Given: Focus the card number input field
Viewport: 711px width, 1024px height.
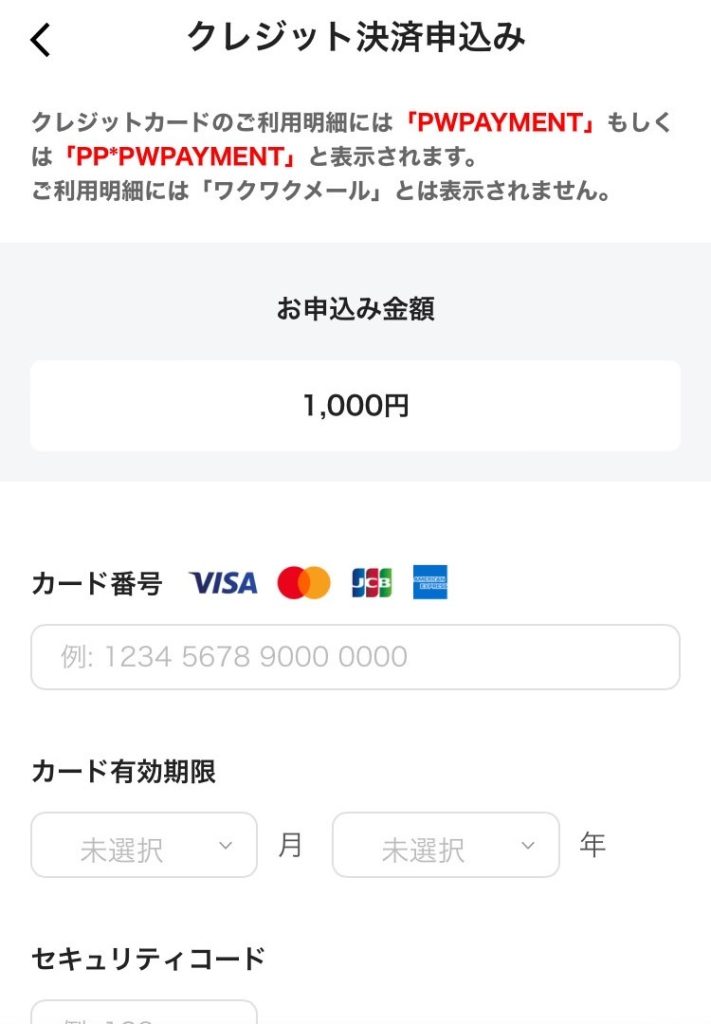Looking at the screenshot, I should (355, 657).
